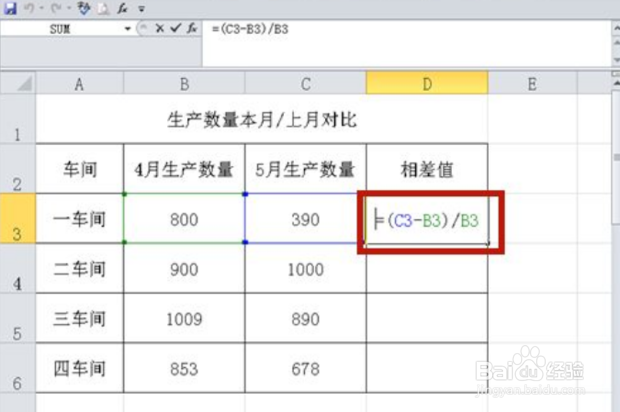Viewport: 620px width, 412px height.
Task: Click the Save icon in quick access toolbar
Action: (x=10, y=8)
